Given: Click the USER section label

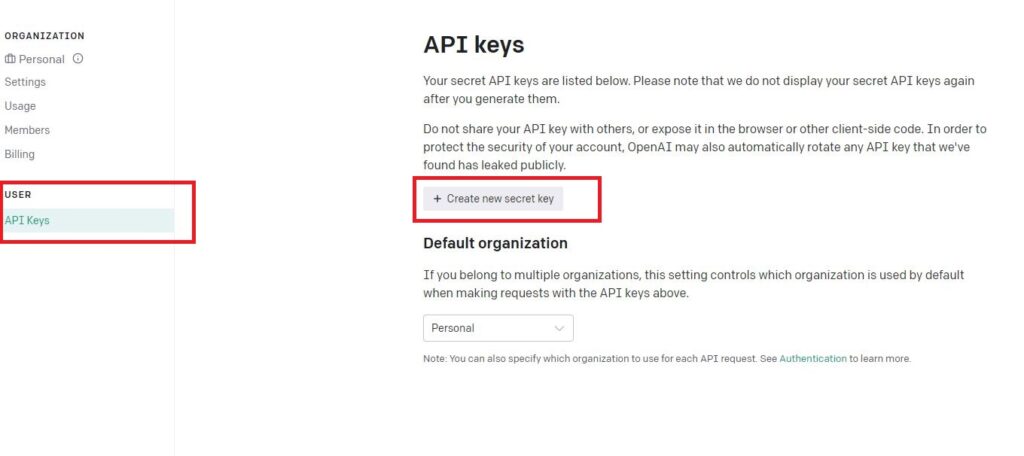Looking at the screenshot, I should pos(18,195).
